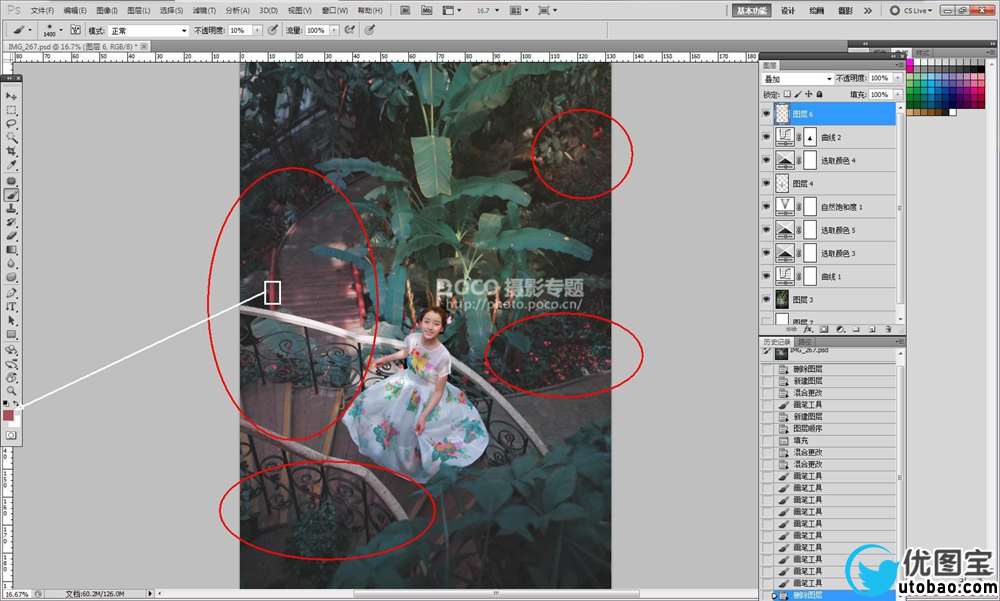Image resolution: width=1000 pixels, height=601 pixels.
Task: Hide the 图层 3 layer
Action: point(766,299)
